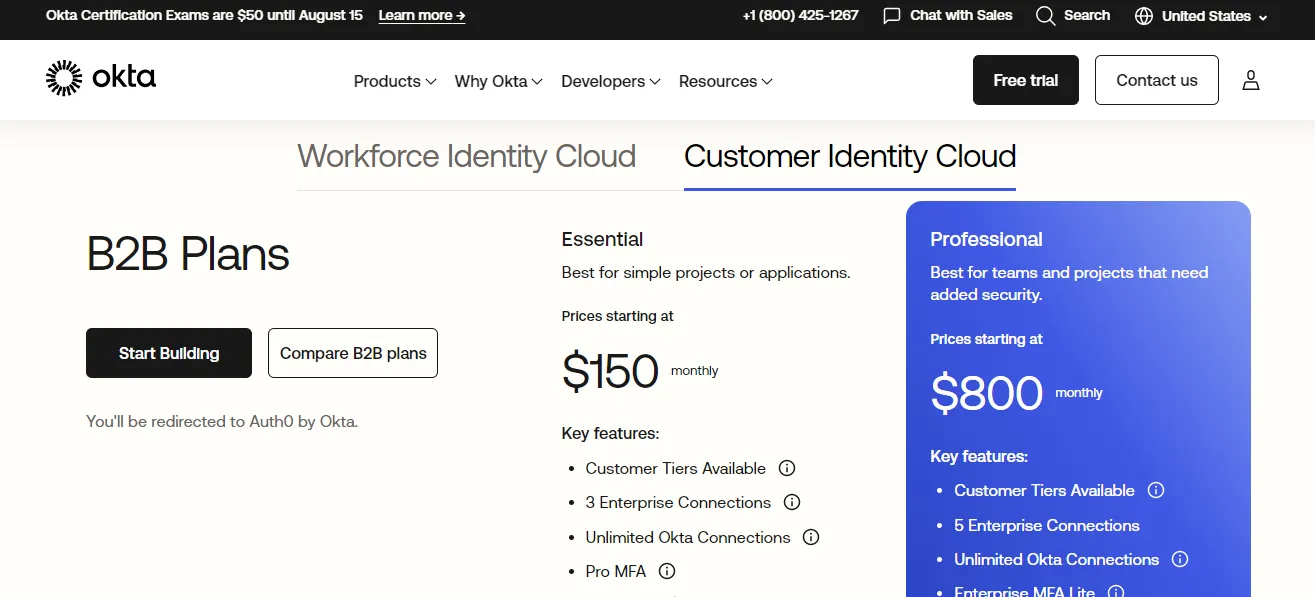
Task: Expand the Products menu
Action: pyautogui.click(x=395, y=81)
